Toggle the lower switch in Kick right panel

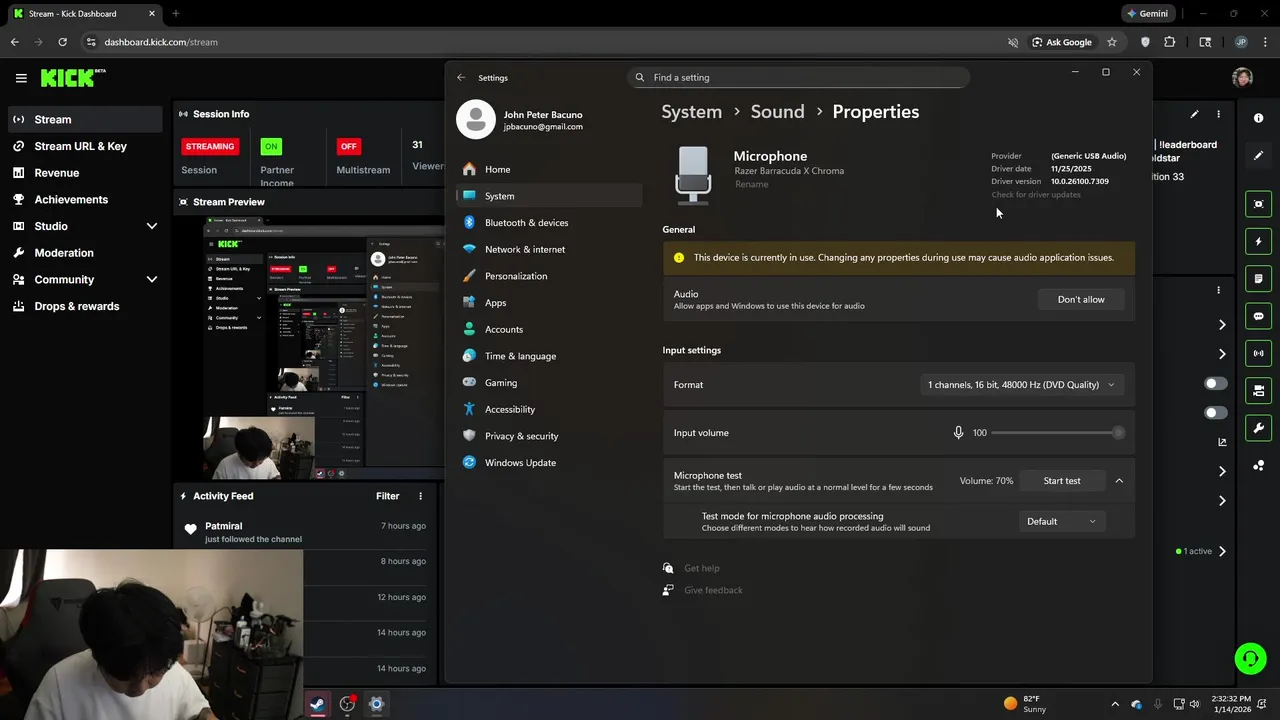point(1216,413)
